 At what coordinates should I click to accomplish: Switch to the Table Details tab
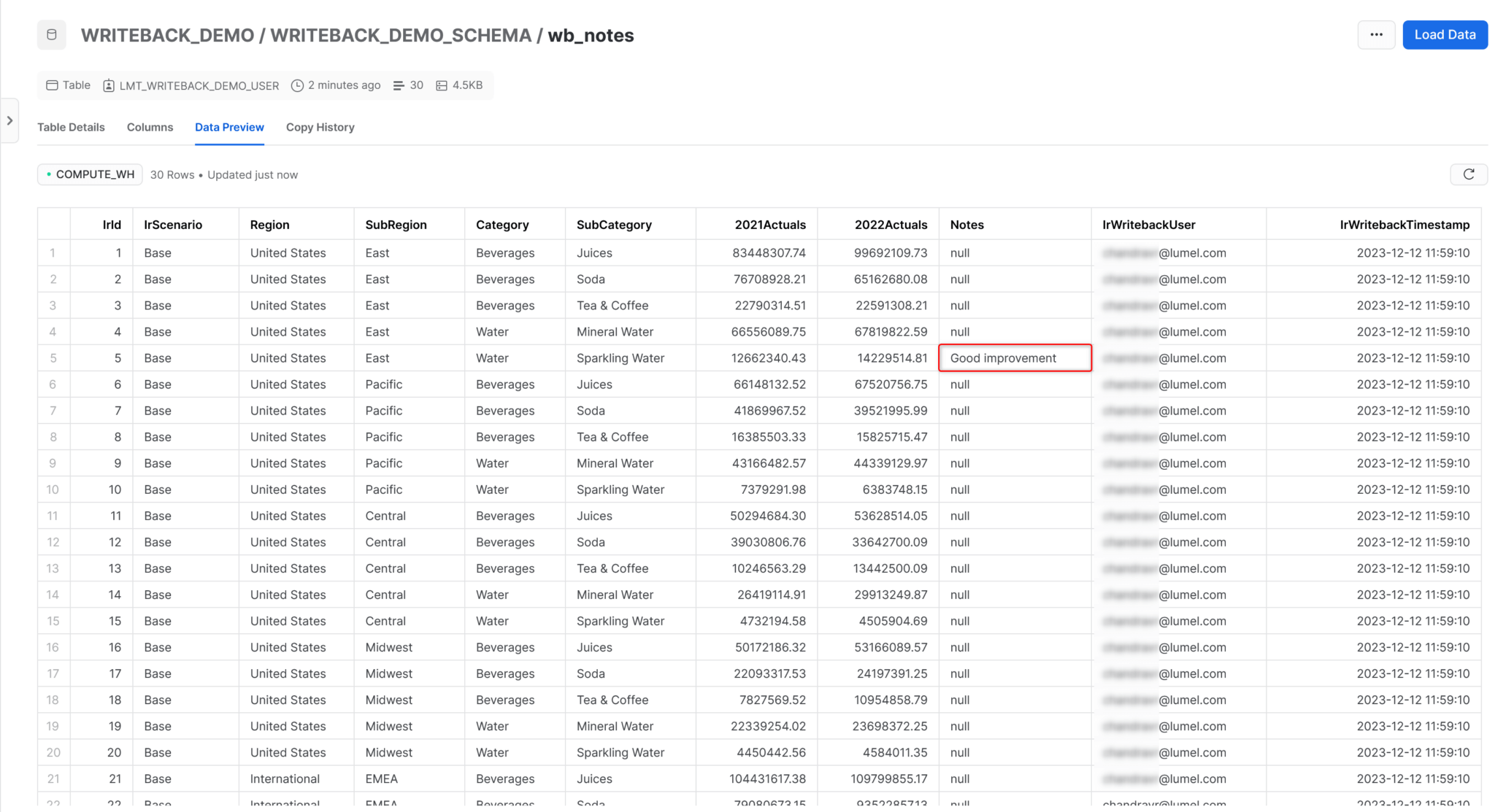(71, 127)
